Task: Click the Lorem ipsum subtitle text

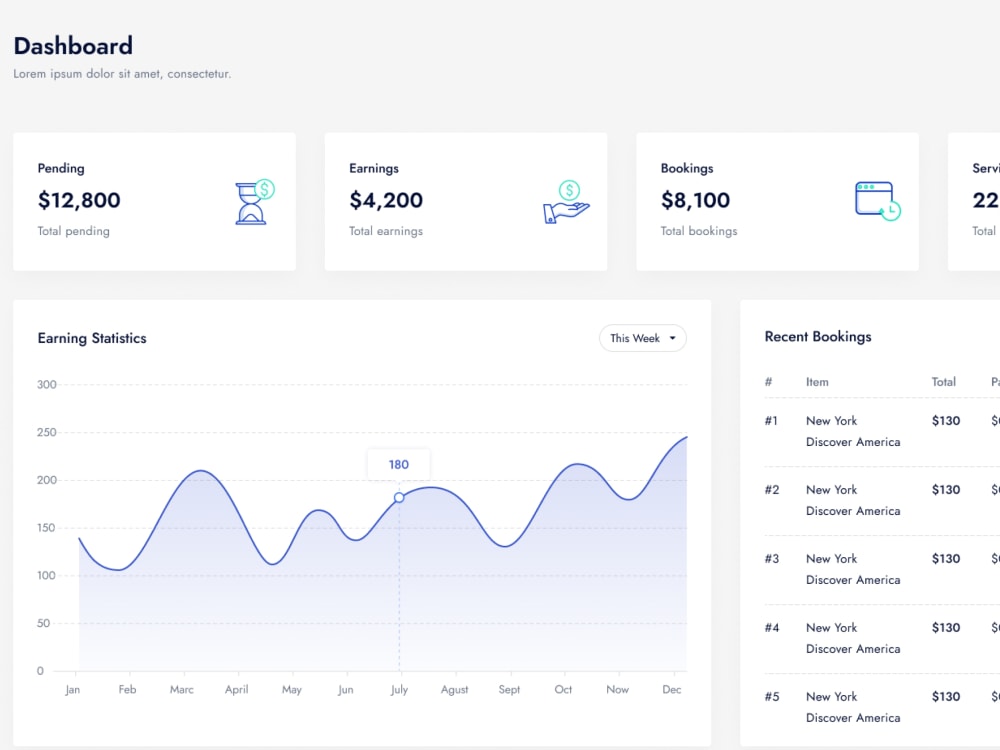Action: pos(122,74)
